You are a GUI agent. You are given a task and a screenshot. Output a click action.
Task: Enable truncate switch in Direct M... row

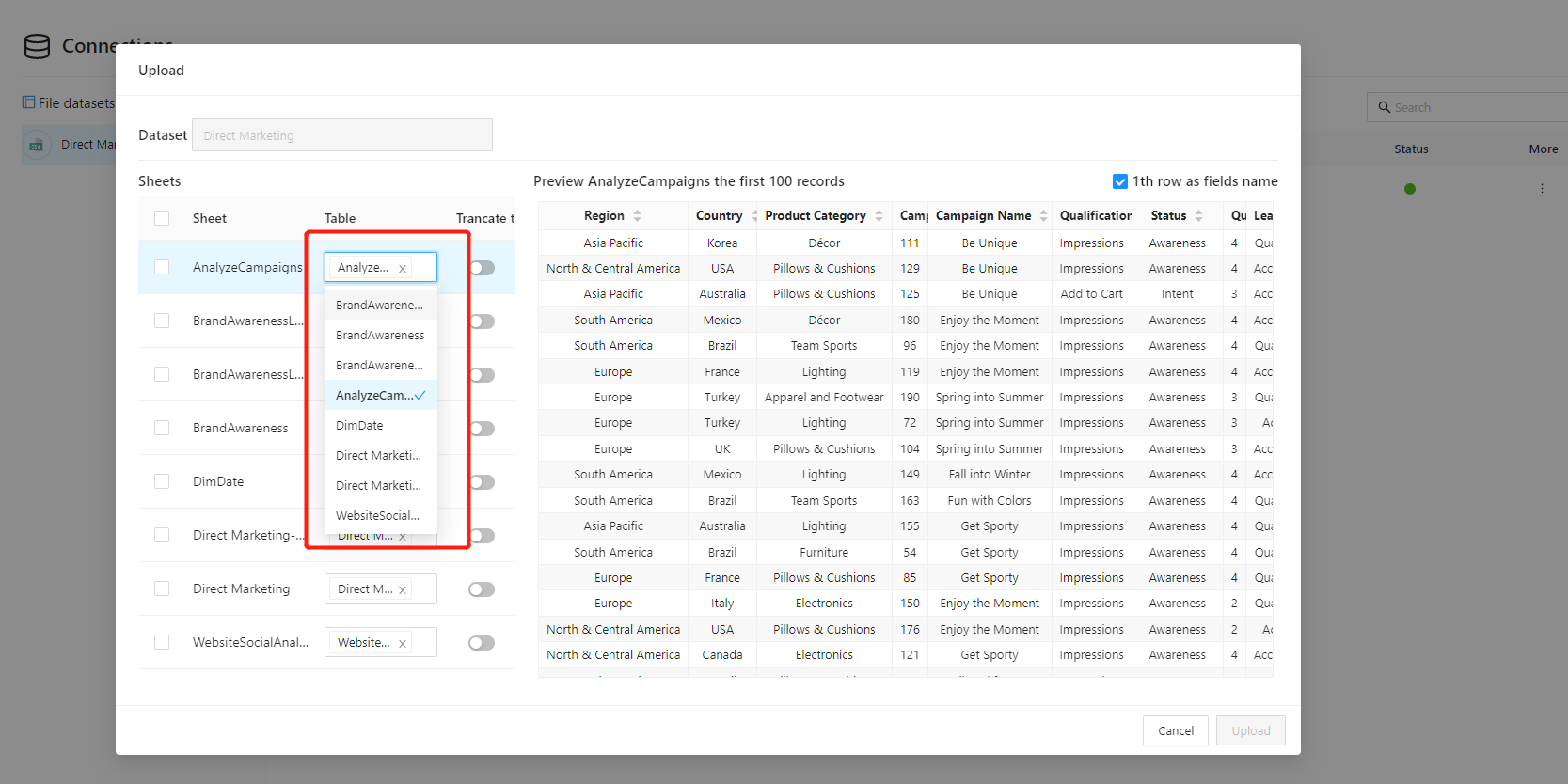pyautogui.click(x=482, y=589)
